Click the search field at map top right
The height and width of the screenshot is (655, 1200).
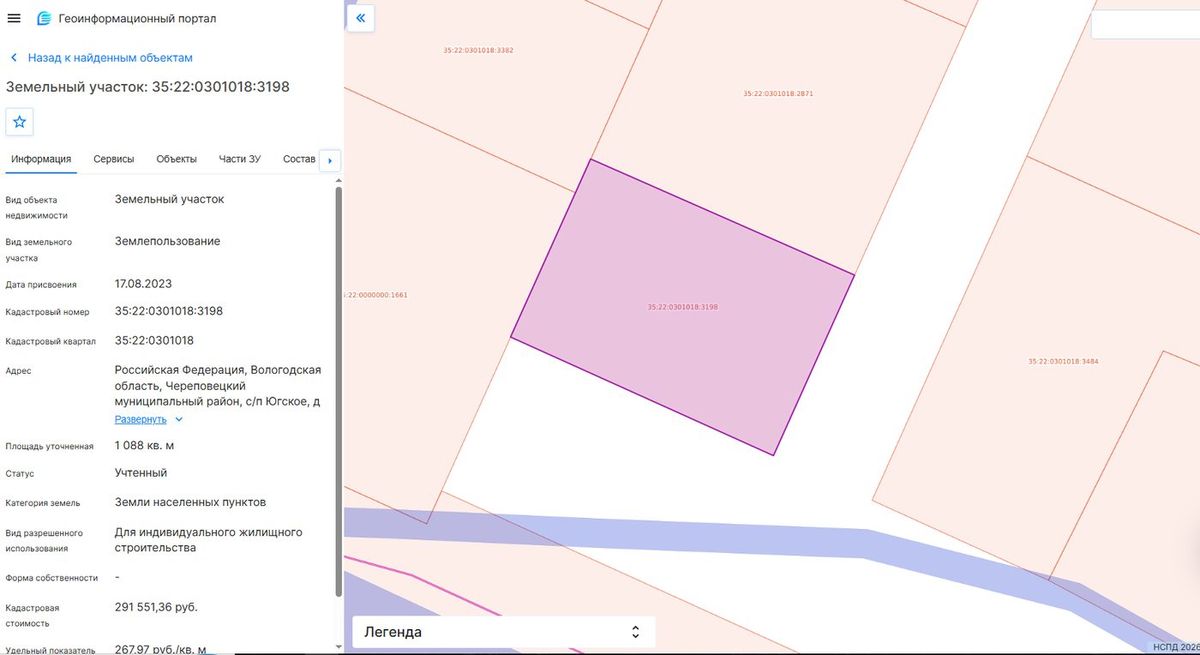pyautogui.click(x=1145, y=25)
